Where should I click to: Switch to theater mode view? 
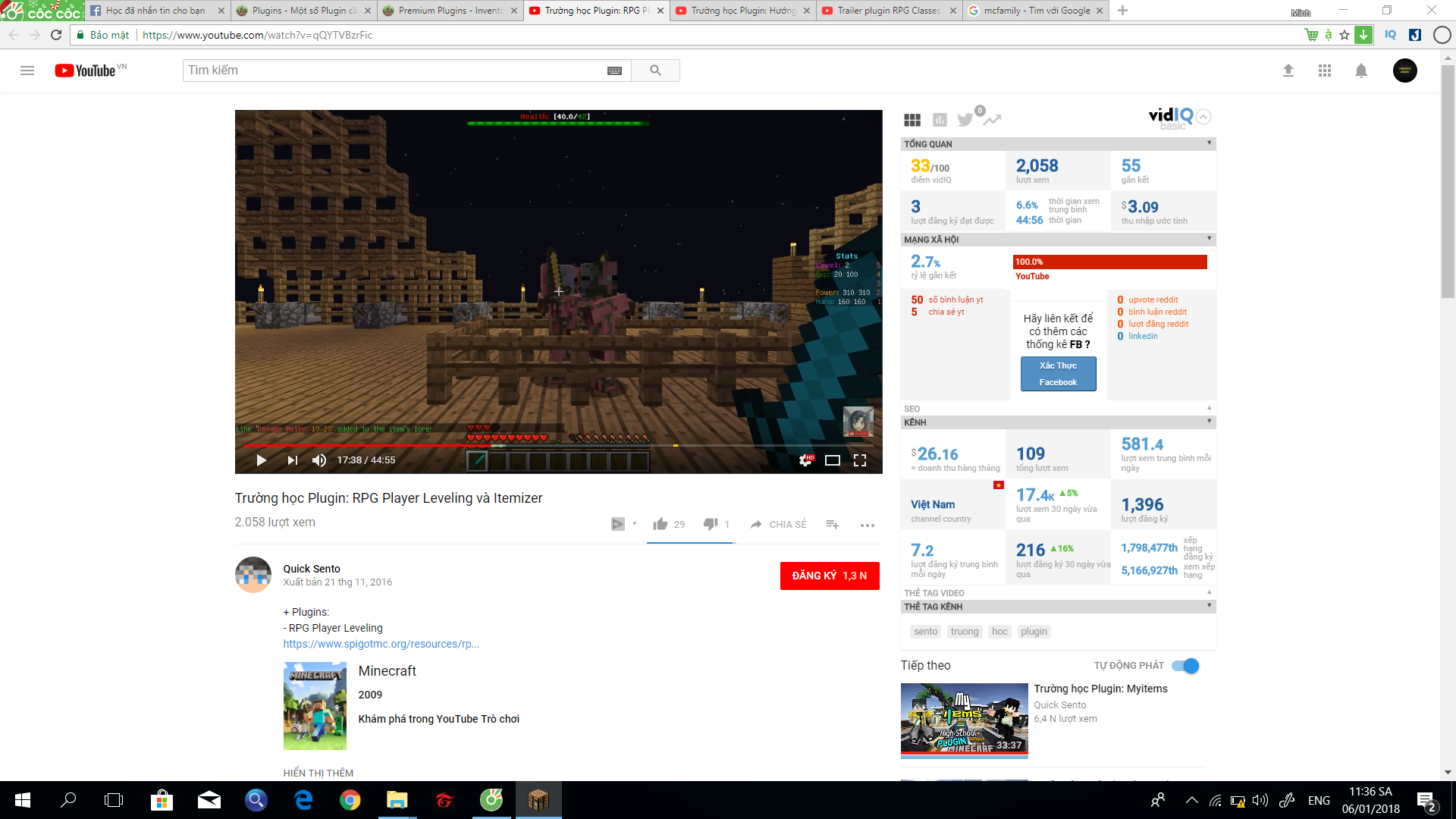(833, 460)
